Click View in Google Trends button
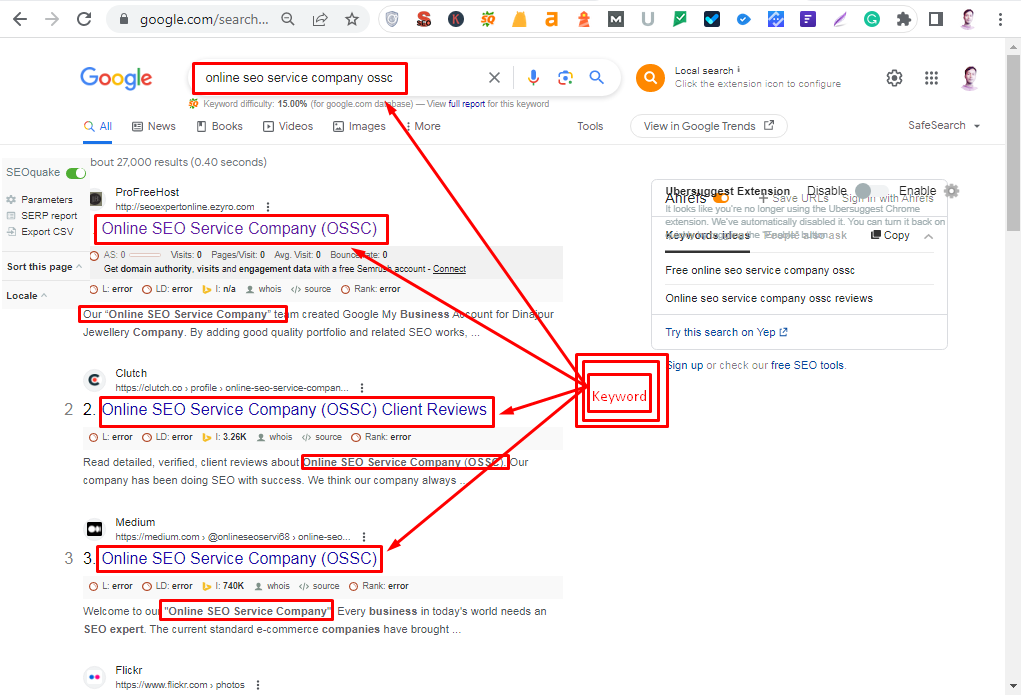Screen dimensions: 1021x695 (708, 126)
